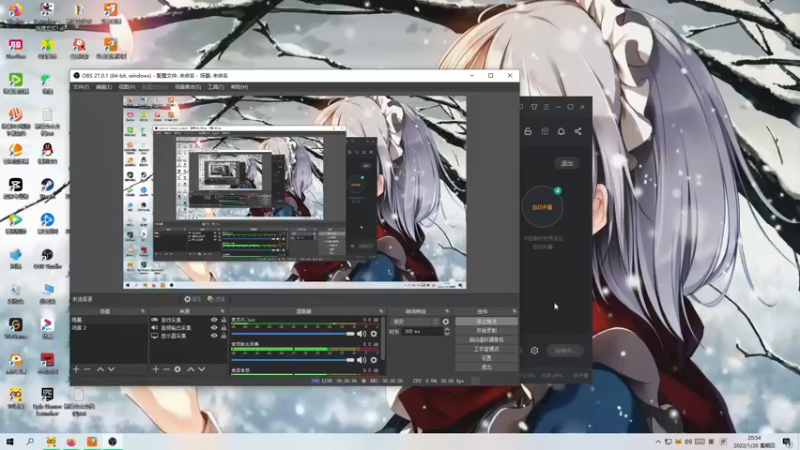Click the 启动虚拟摄像机 button
800x450 pixels.
[486, 340]
